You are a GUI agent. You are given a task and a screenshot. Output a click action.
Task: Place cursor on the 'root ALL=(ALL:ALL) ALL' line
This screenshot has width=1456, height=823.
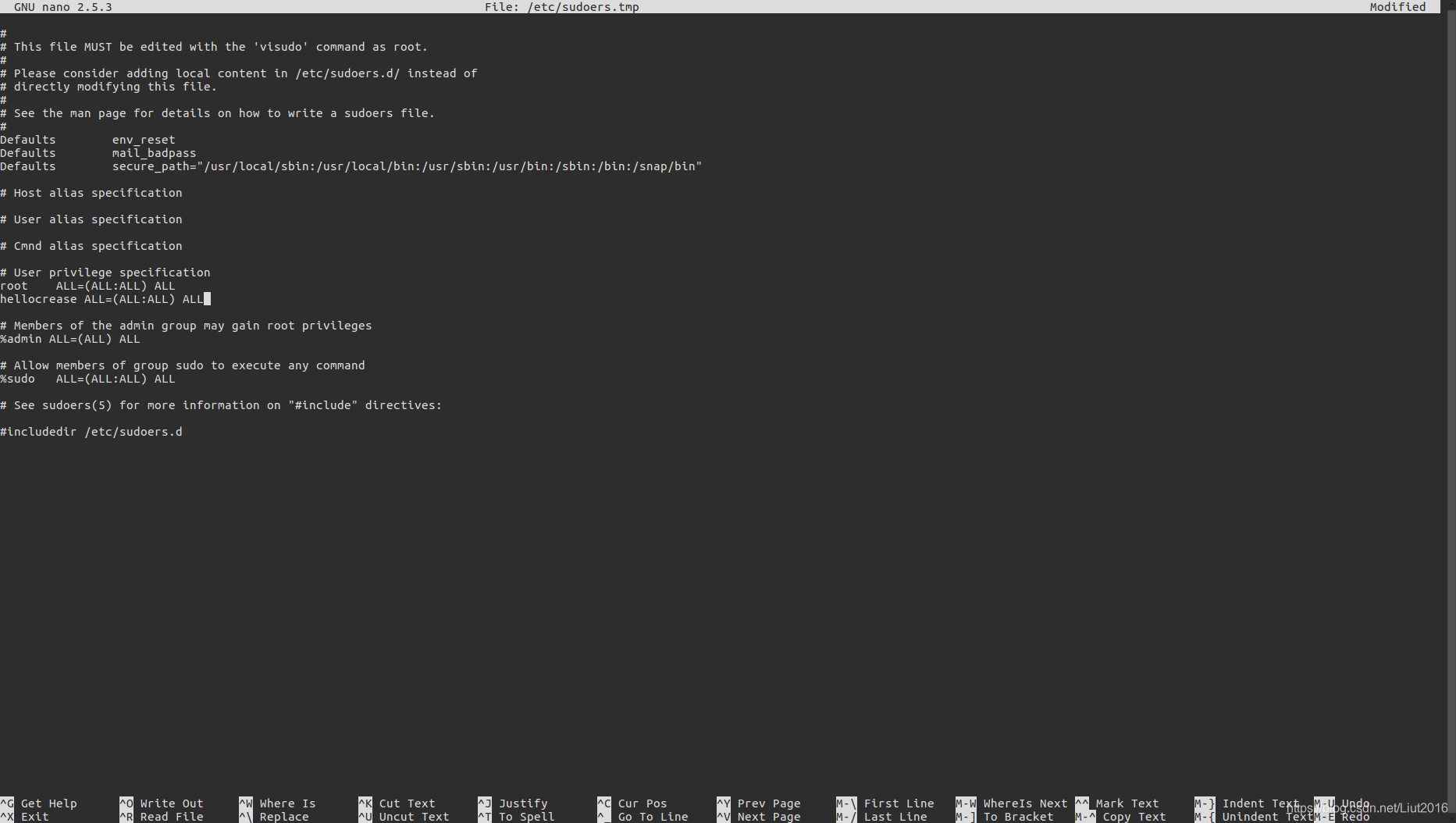click(87, 286)
